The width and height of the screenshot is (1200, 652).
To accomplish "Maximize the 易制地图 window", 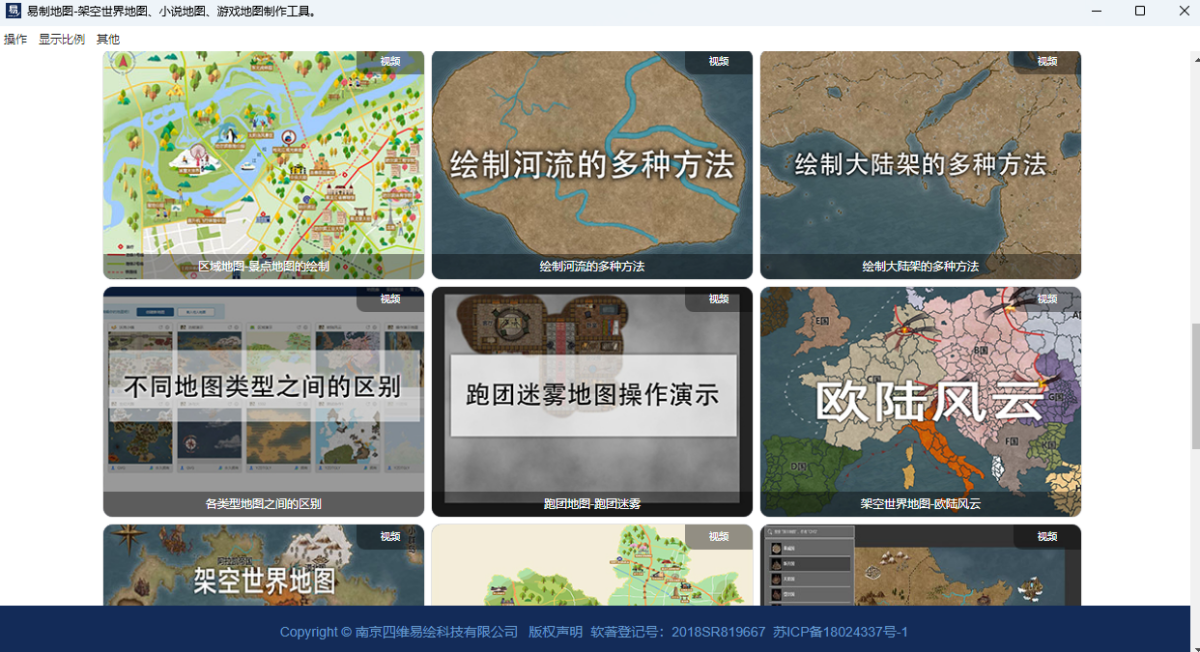I will click(1139, 12).
